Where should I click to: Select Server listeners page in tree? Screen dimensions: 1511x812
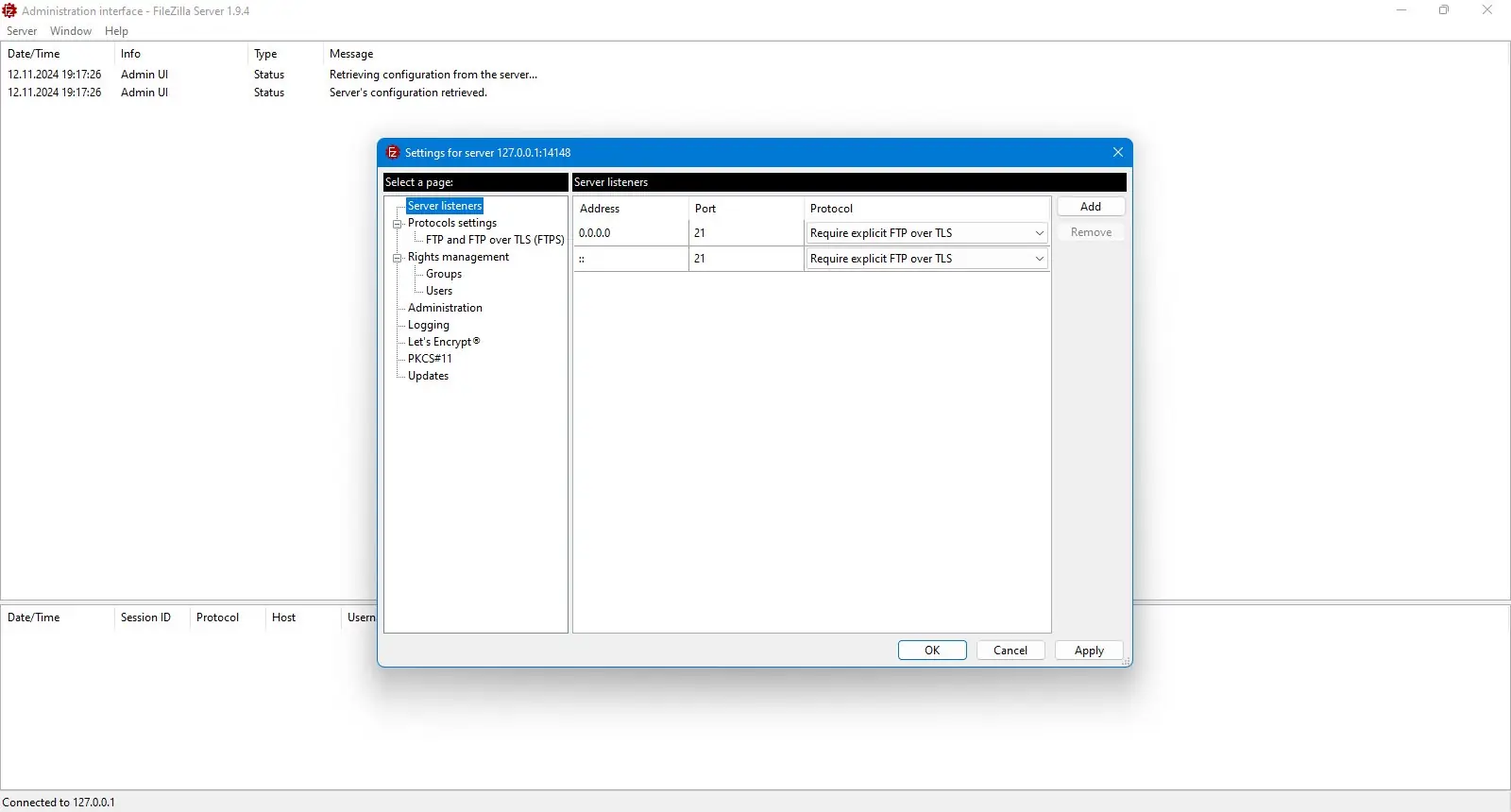[x=445, y=206]
